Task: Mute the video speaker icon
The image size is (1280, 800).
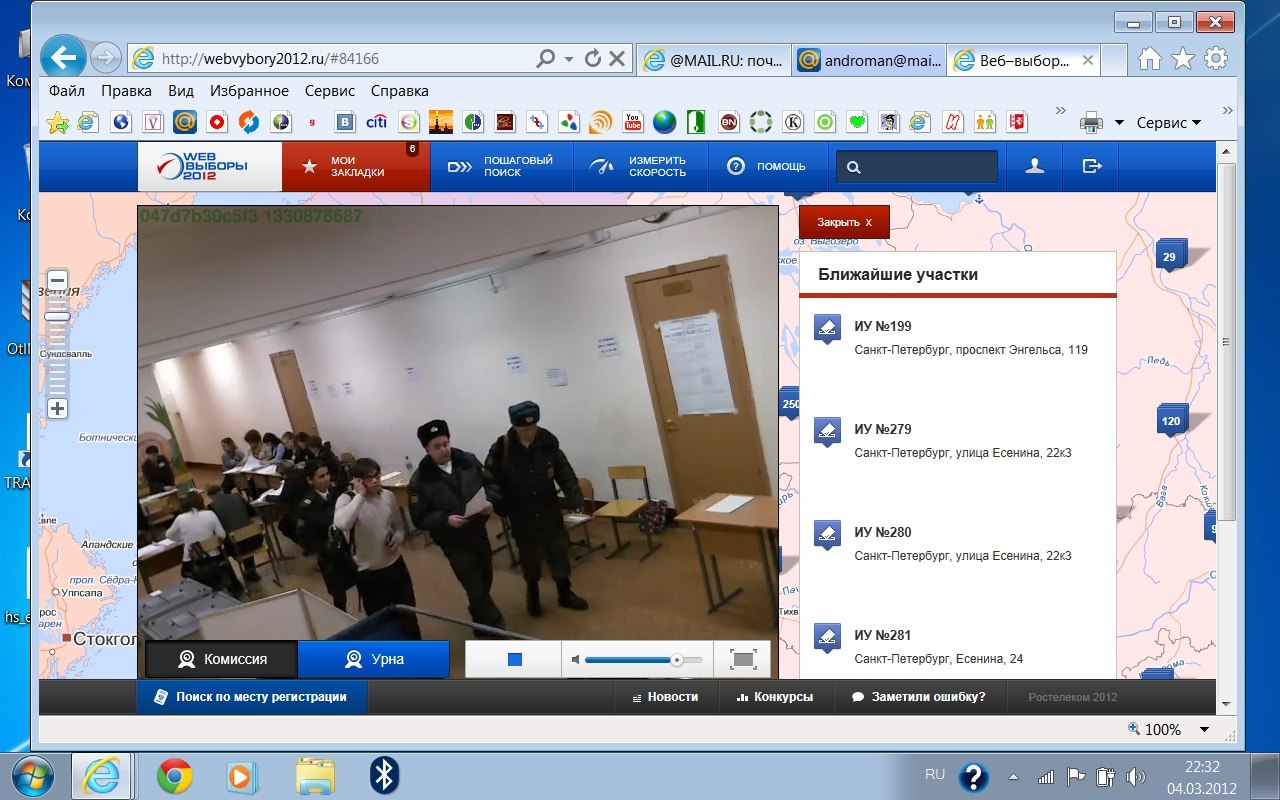Action: click(x=575, y=660)
